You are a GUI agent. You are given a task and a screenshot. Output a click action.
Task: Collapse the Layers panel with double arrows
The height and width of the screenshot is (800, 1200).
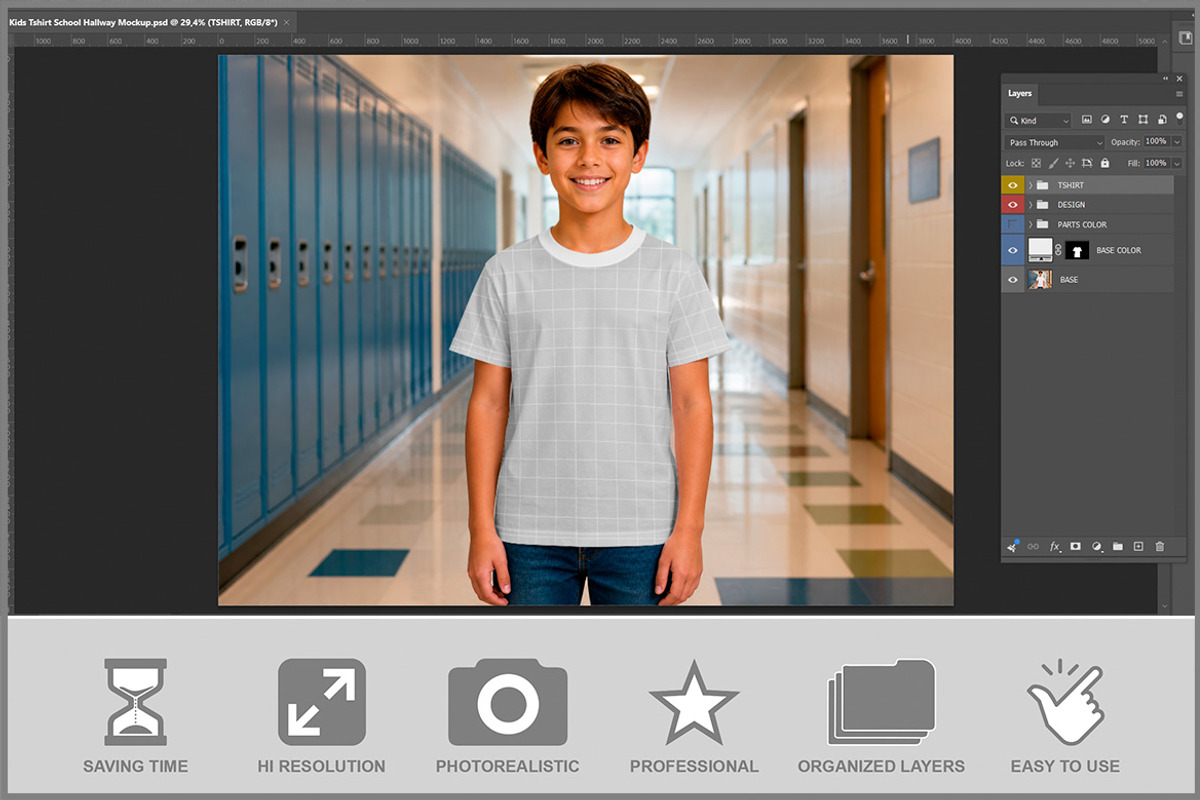[x=1166, y=78]
